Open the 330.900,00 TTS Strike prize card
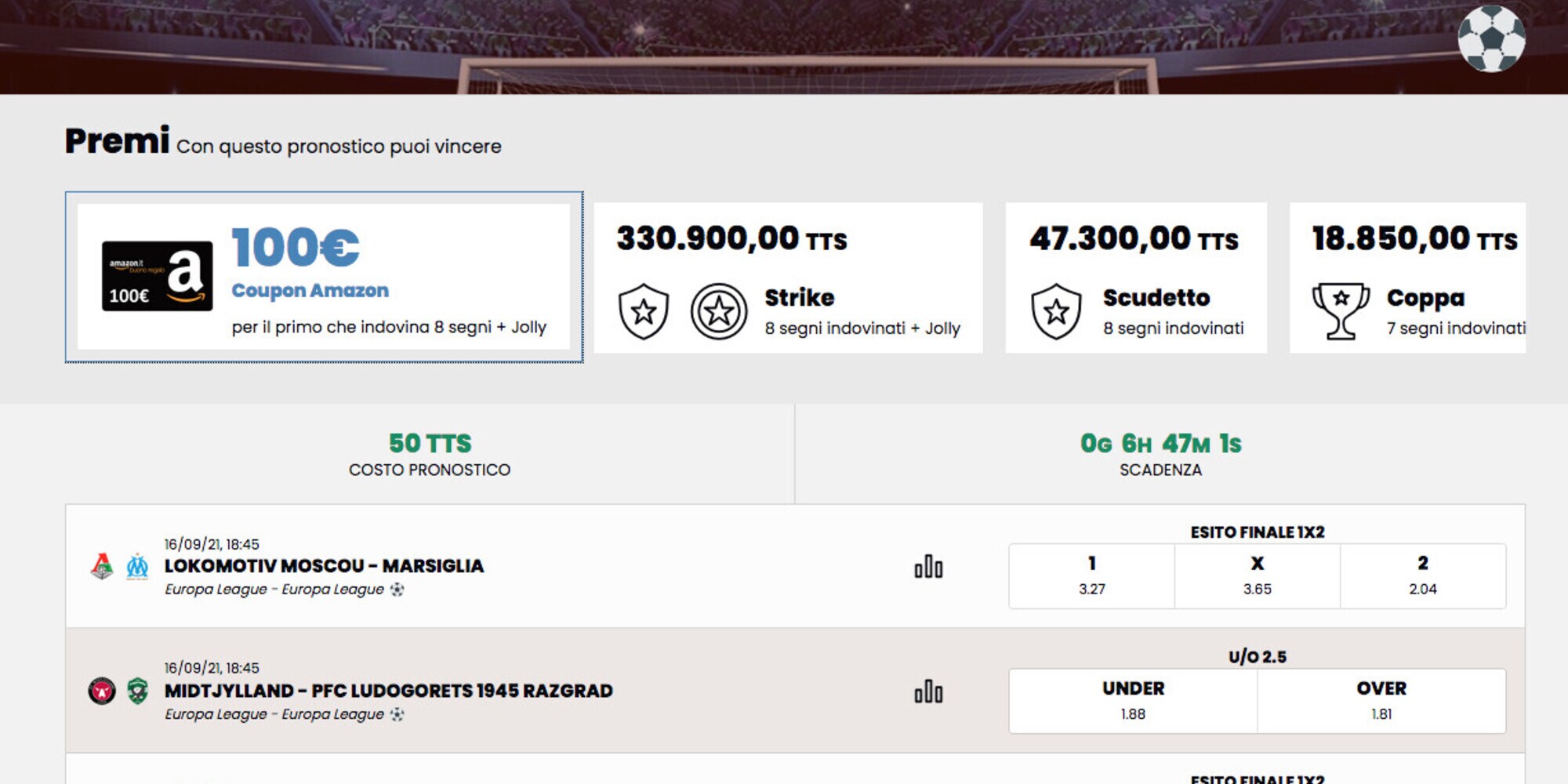 click(x=788, y=278)
